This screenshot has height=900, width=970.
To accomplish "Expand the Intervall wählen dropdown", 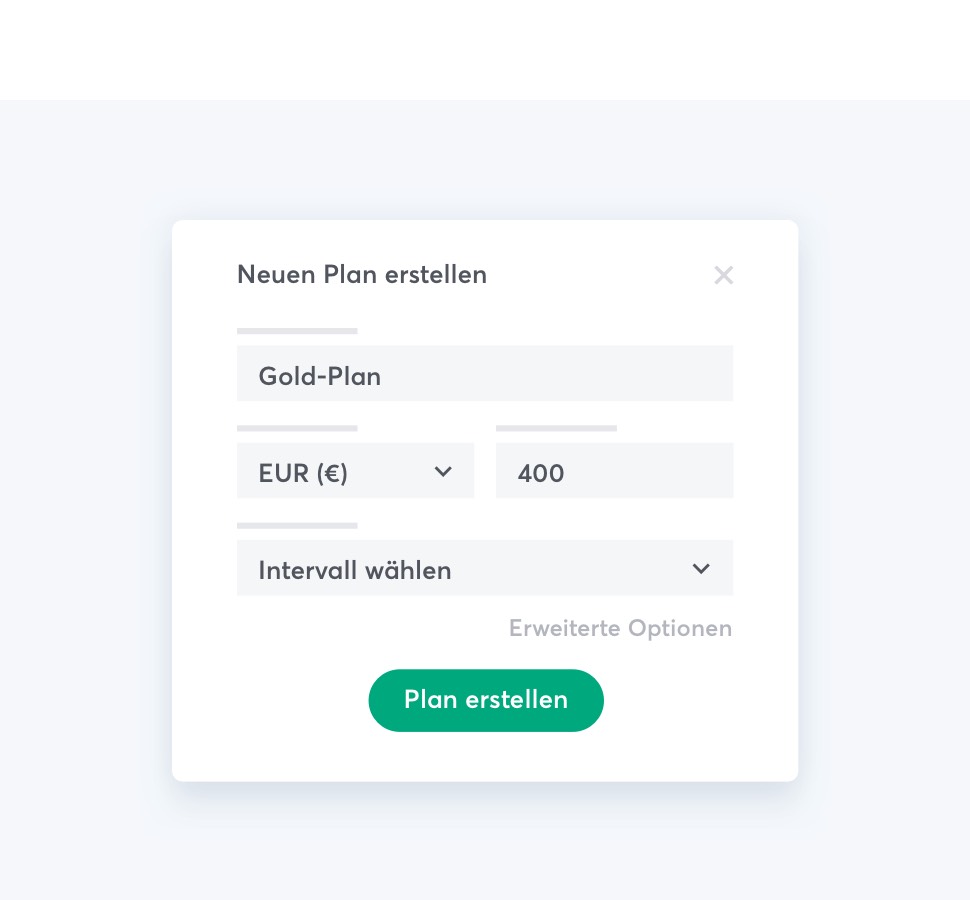I will tap(484, 569).
